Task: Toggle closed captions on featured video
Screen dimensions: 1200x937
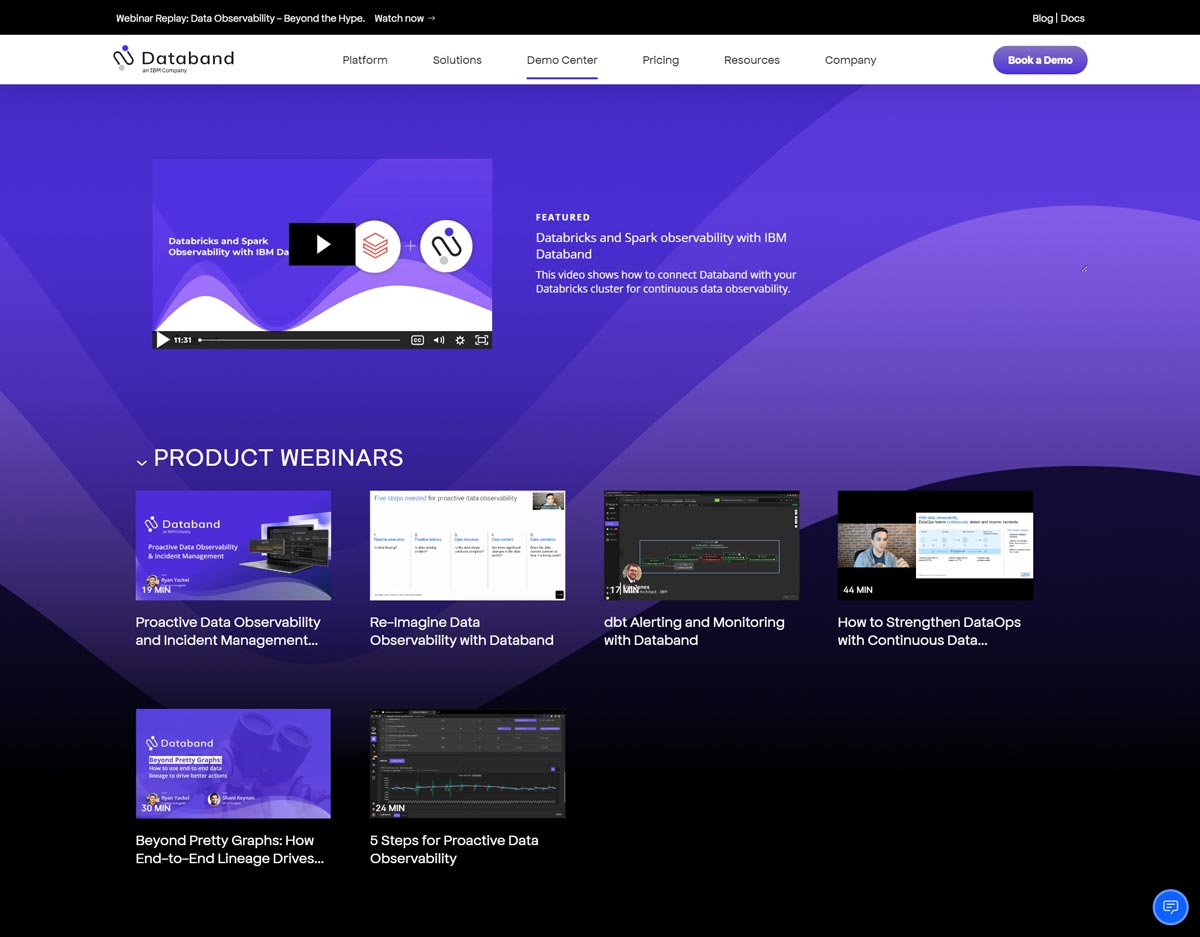Action: pyautogui.click(x=418, y=340)
